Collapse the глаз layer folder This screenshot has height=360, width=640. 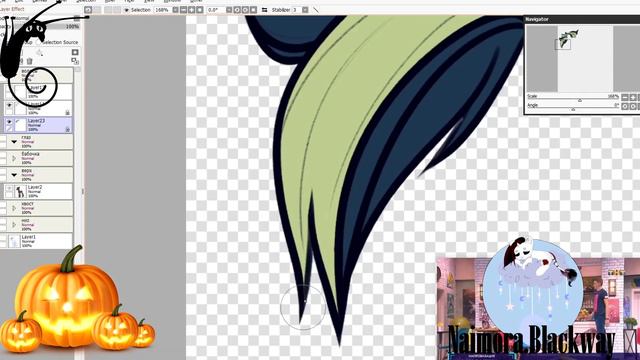click(14, 142)
